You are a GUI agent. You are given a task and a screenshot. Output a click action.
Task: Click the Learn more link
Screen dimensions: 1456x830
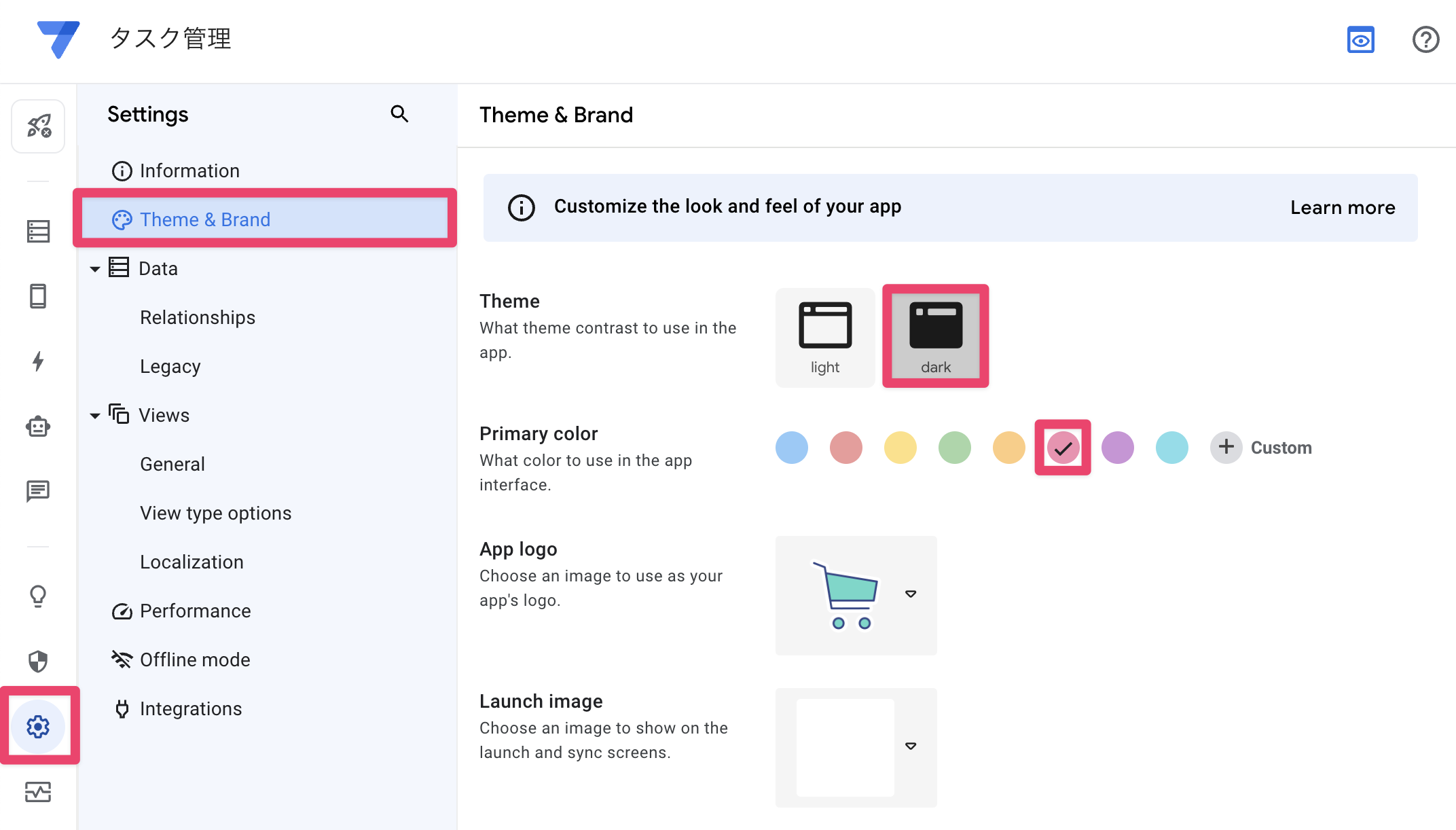(1343, 208)
